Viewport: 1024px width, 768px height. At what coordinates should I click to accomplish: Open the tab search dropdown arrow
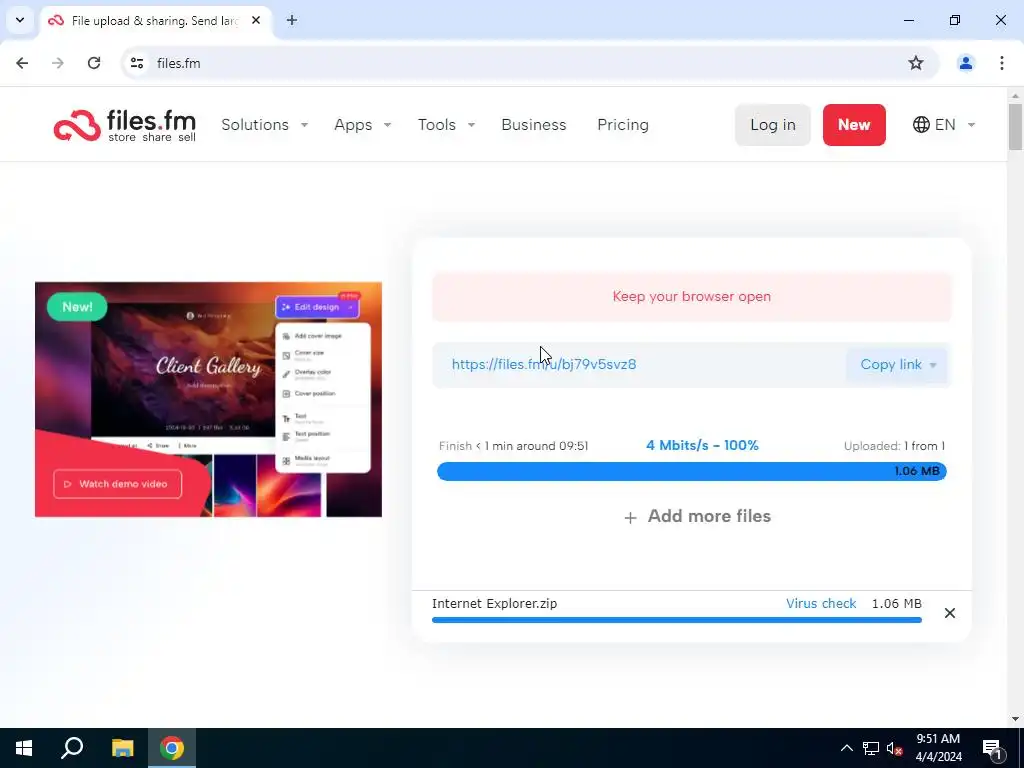[20, 20]
